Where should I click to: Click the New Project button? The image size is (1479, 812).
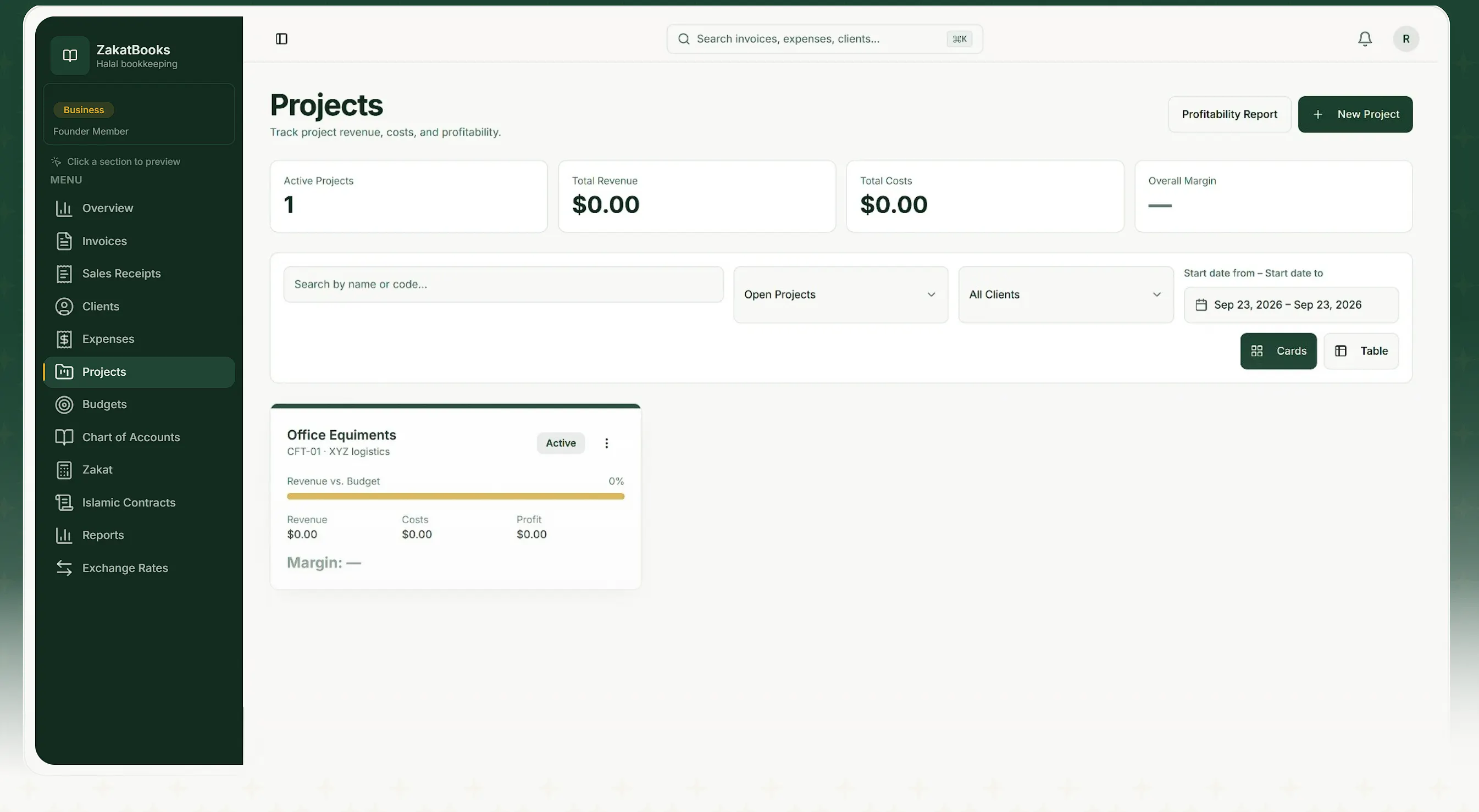pos(1355,114)
